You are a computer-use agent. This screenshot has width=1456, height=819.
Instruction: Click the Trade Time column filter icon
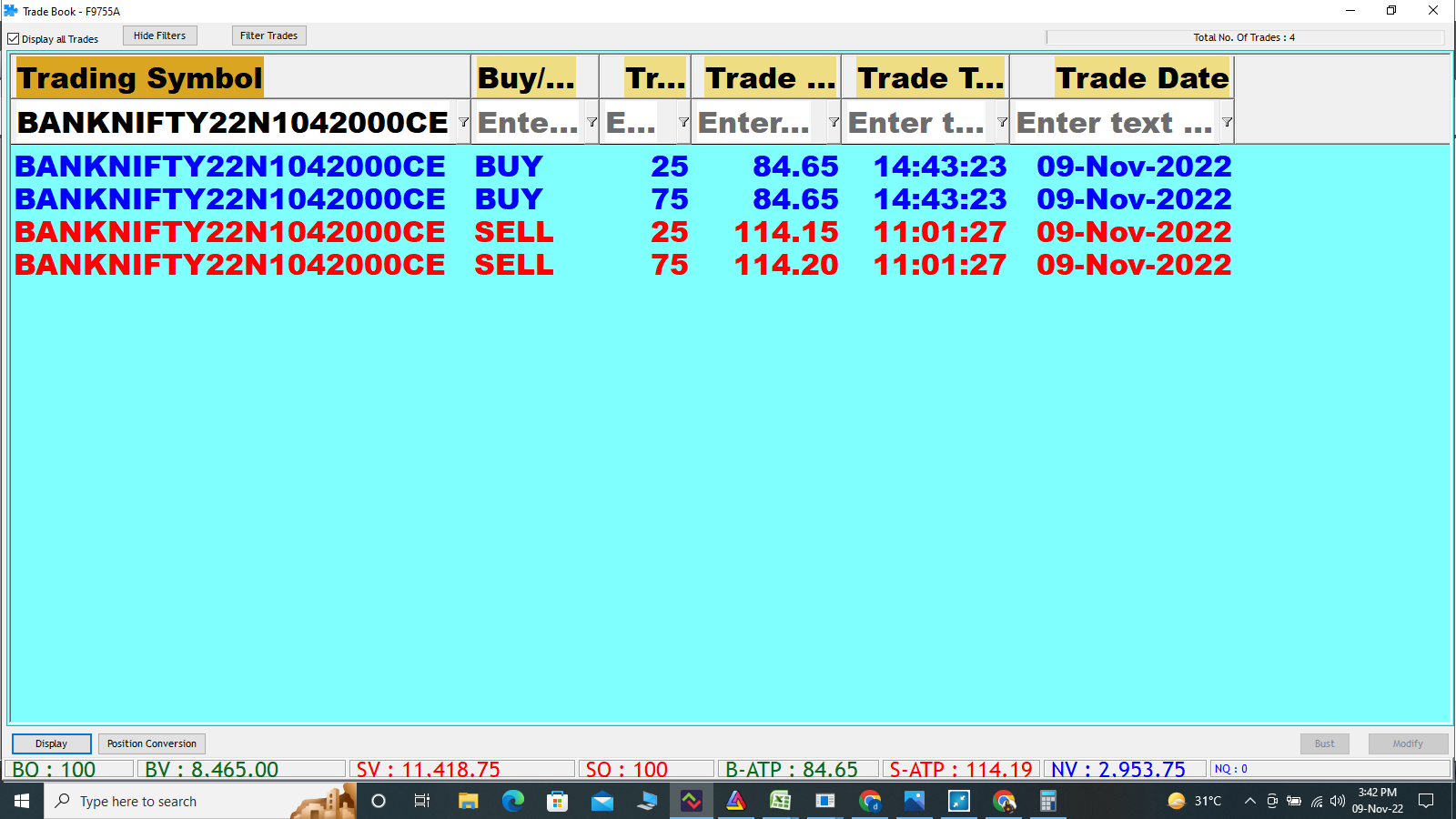(x=1002, y=122)
